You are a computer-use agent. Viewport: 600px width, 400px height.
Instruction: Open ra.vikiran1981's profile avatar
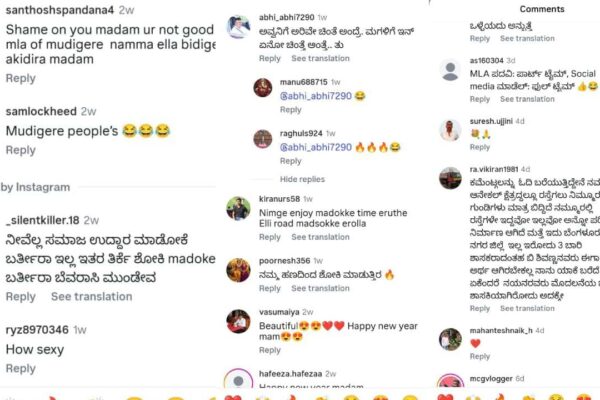(x=450, y=178)
